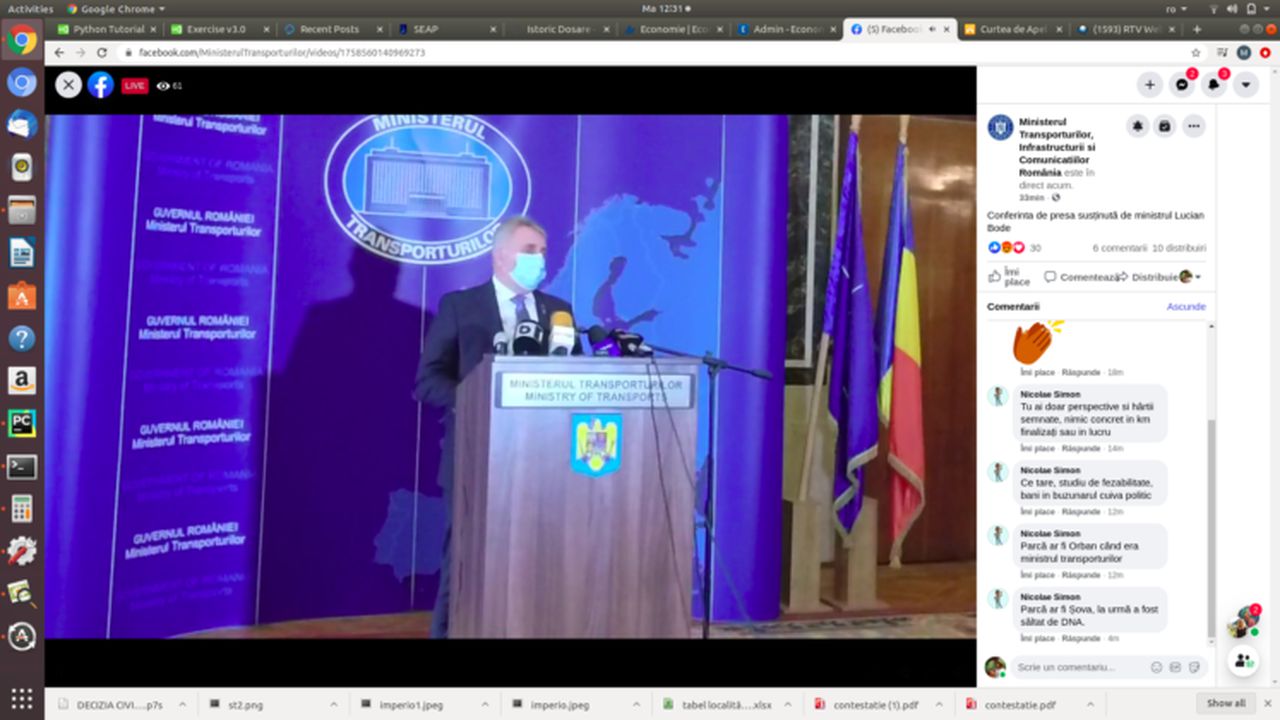Open Messenger chats icon
Screen dimensions: 1280x720
coord(1182,85)
